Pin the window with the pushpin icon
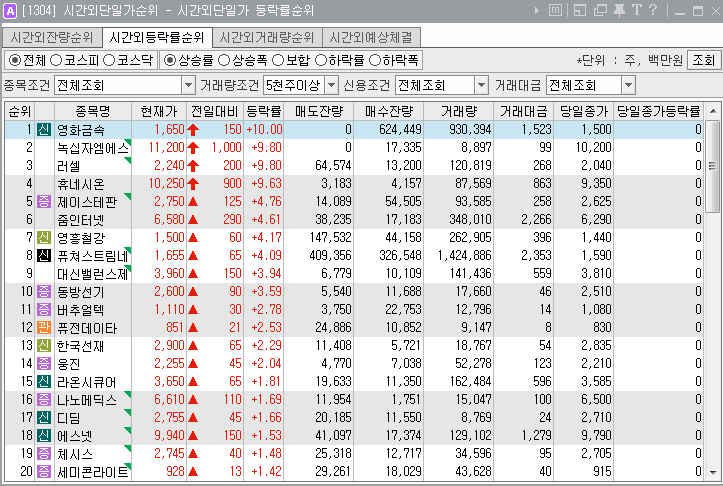The image size is (723, 486). point(619,10)
